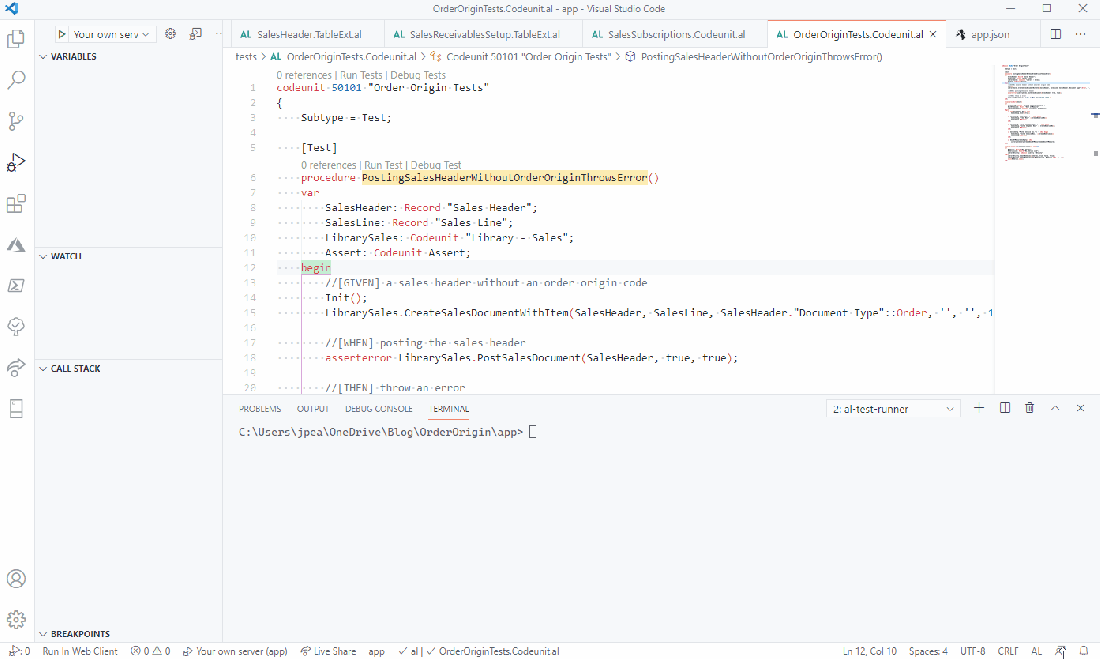1100x659 pixels.
Task: Delete the terminal with trash icon
Action: pos(1029,408)
